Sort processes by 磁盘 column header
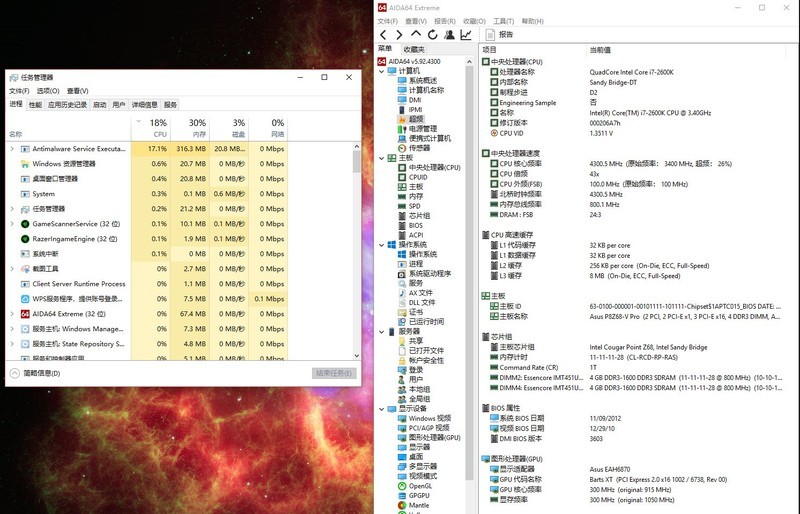800x514 pixels. 229,128
